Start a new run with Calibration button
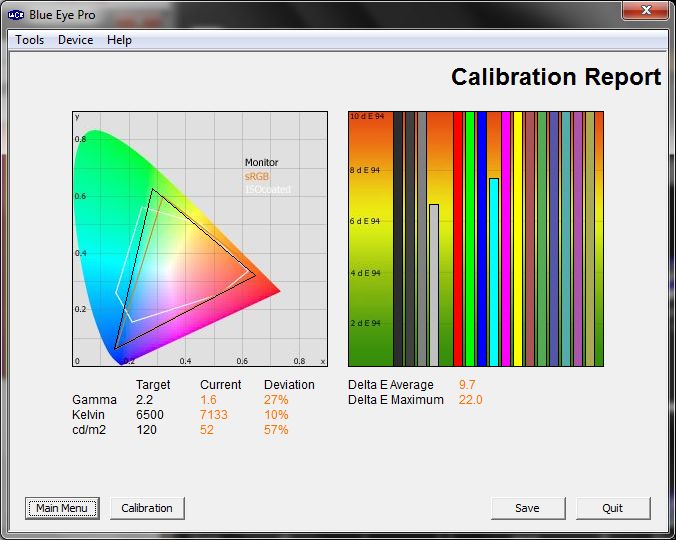This screenshot has width=676, height=540. pos(147,508)
